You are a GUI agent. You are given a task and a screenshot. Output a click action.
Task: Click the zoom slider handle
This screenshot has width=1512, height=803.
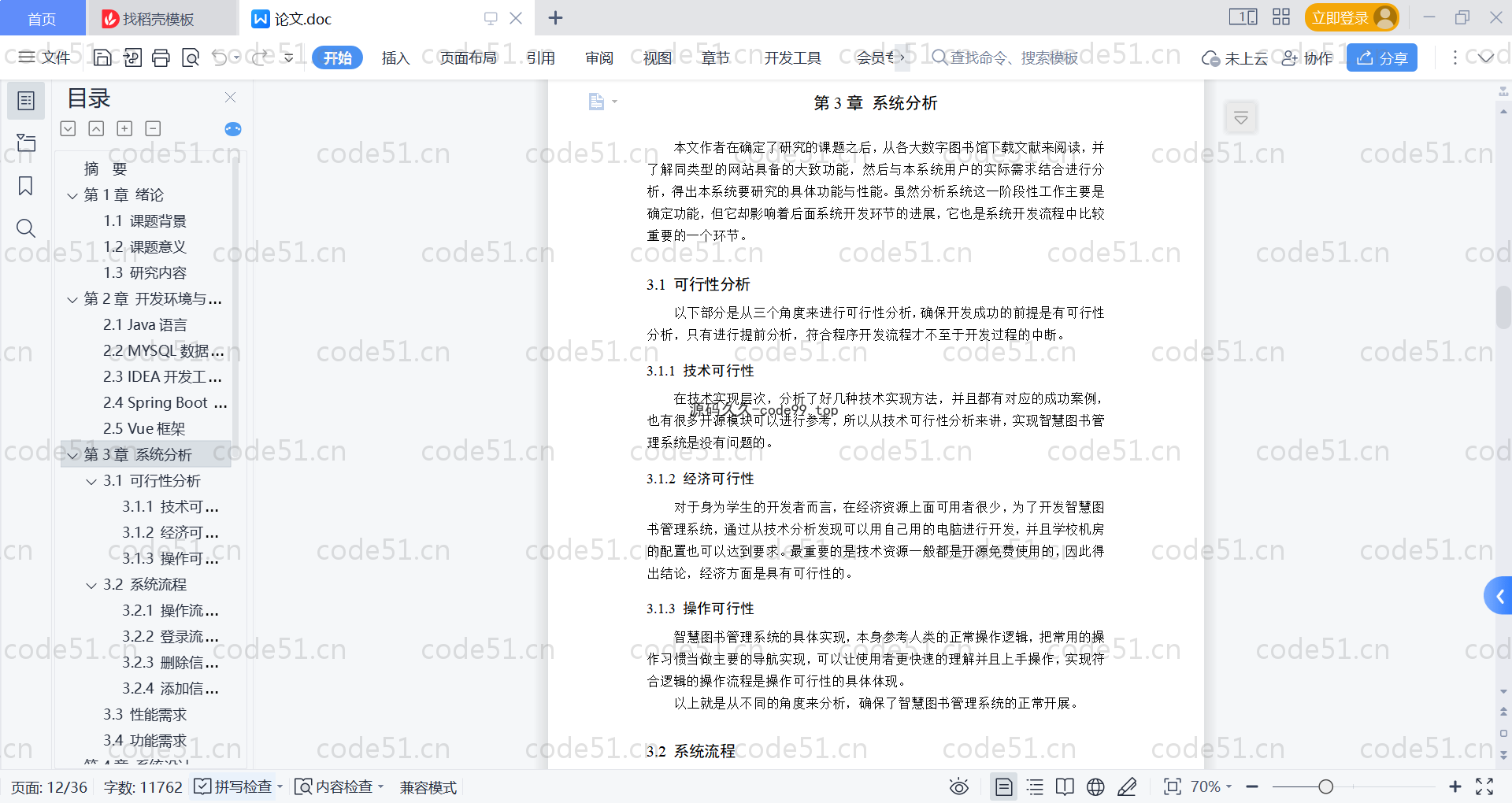pos(1326,786)
